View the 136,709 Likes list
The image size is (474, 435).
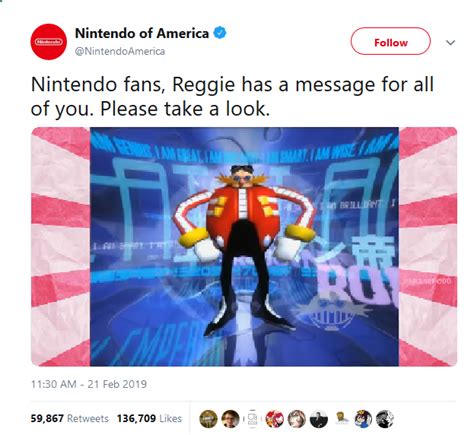click(x=149, y=418)
